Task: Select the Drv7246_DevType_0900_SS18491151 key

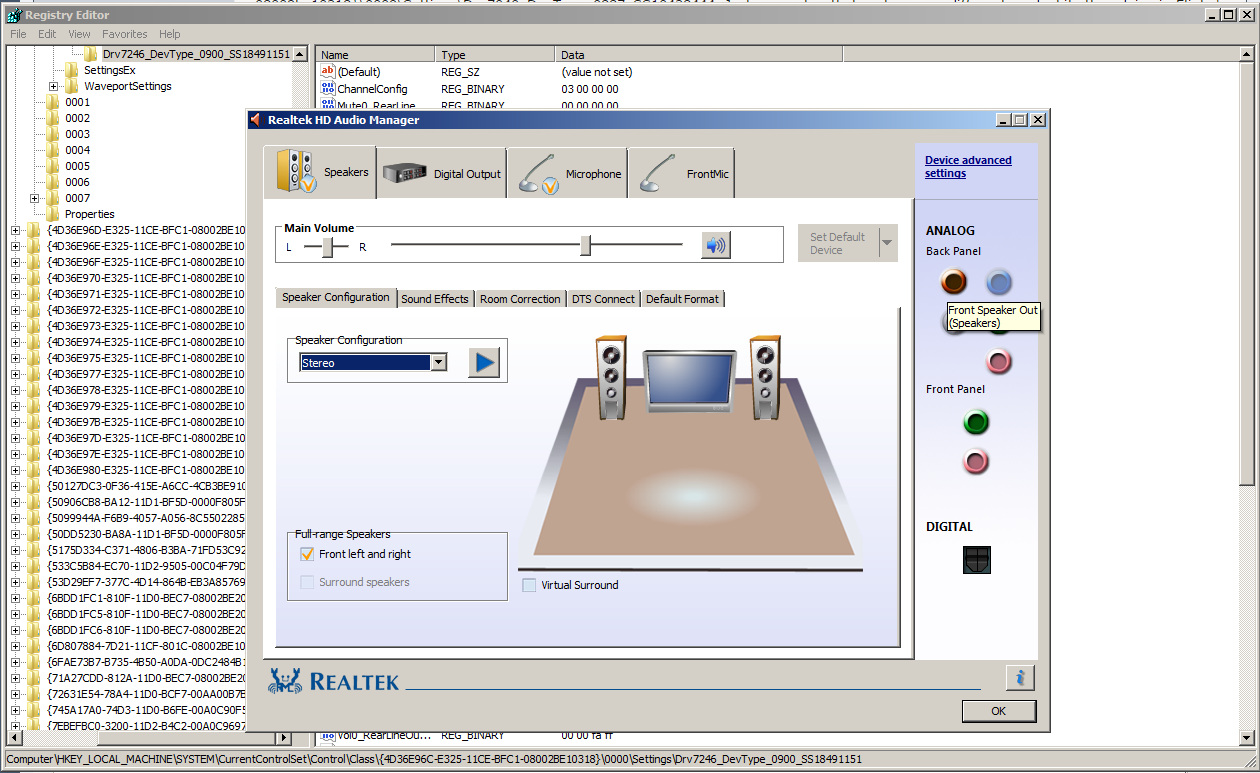Action: pos(196,54)
